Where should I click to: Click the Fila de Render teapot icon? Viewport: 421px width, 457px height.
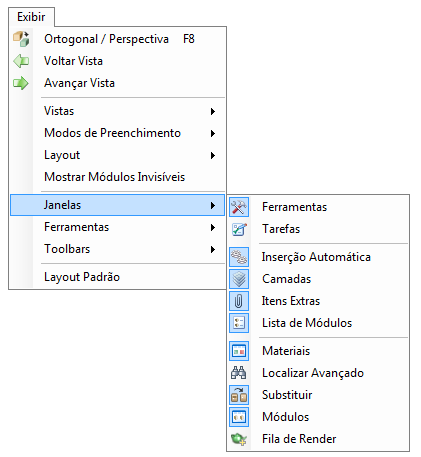pos(239,439)
